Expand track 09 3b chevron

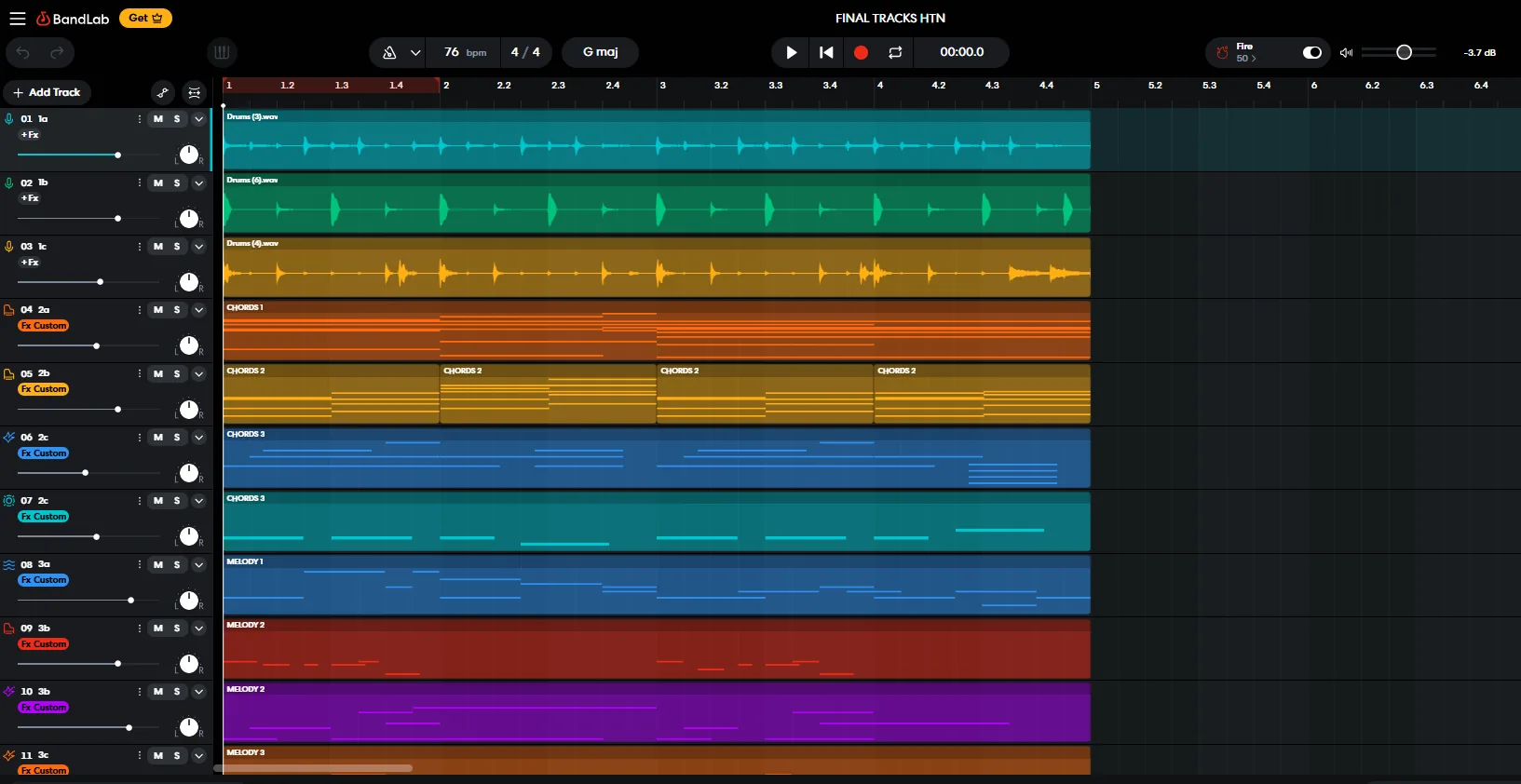(x=198, y=629)
